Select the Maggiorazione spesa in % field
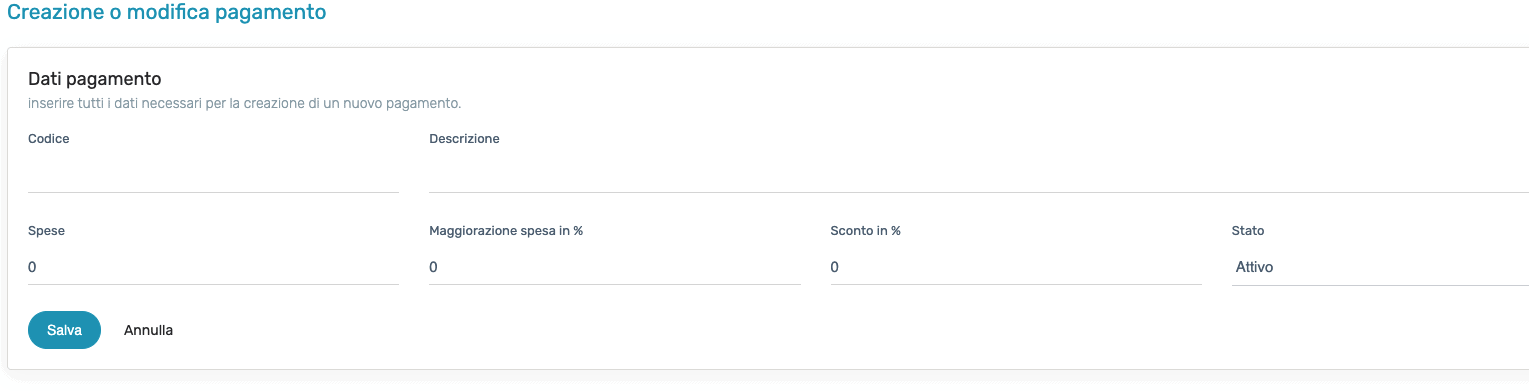Image resolution: width=1529 pixels, height=391 pixels. point(615,267)
